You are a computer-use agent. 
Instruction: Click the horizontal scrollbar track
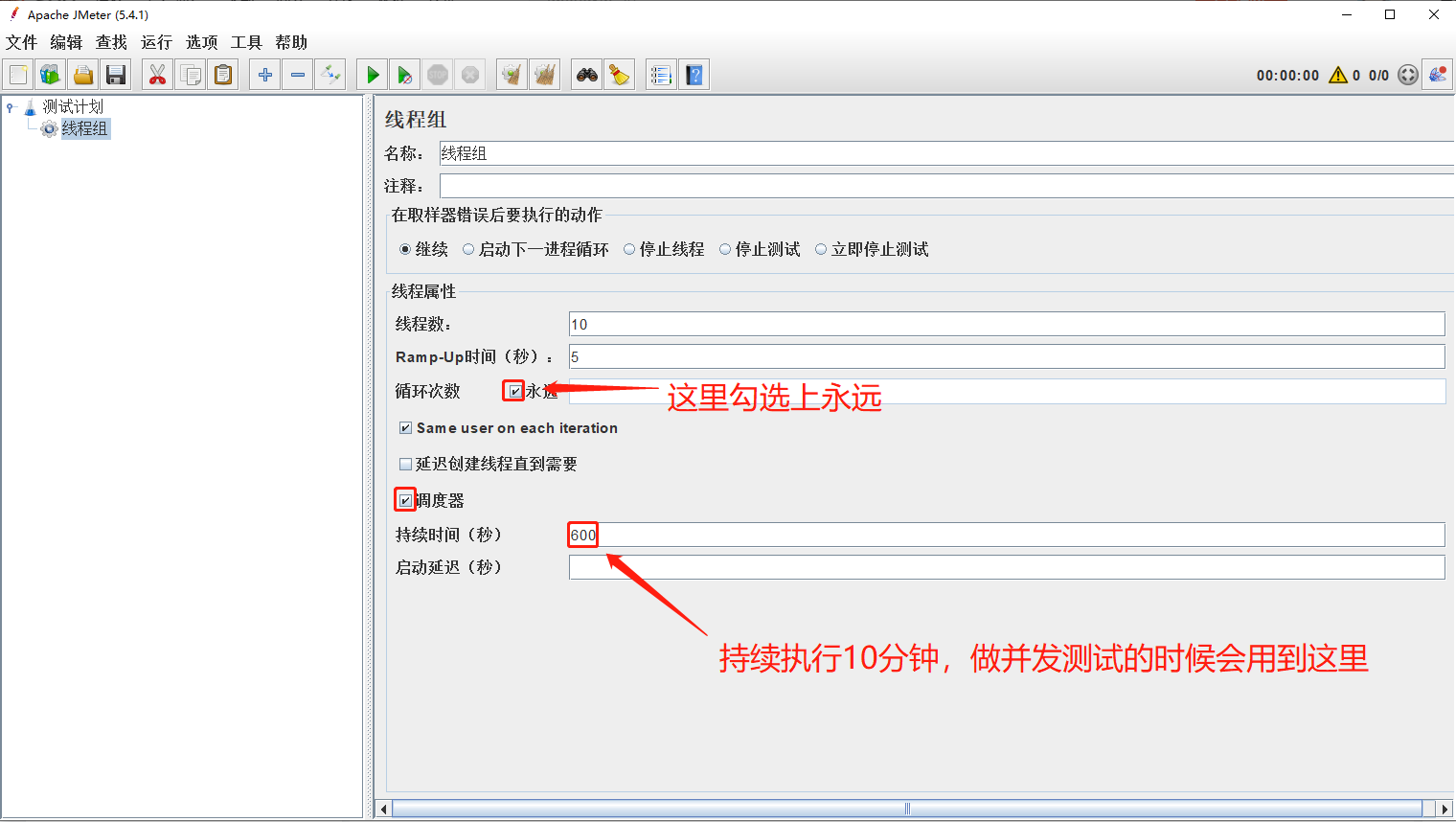[907, 809]
